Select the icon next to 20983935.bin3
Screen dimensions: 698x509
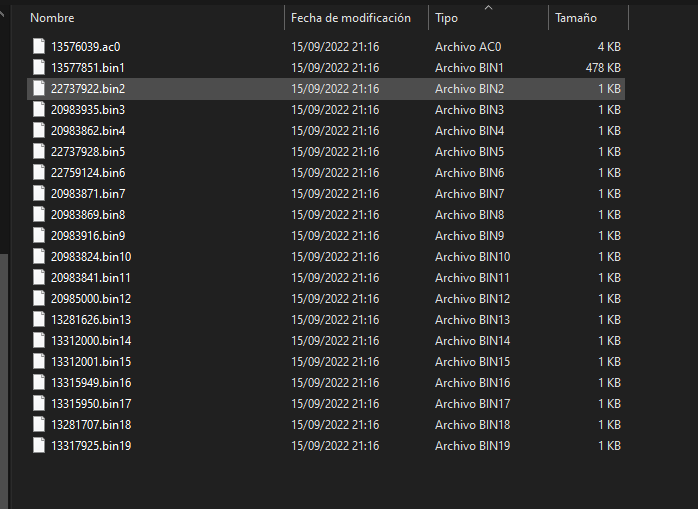click(x=39, y=110)
